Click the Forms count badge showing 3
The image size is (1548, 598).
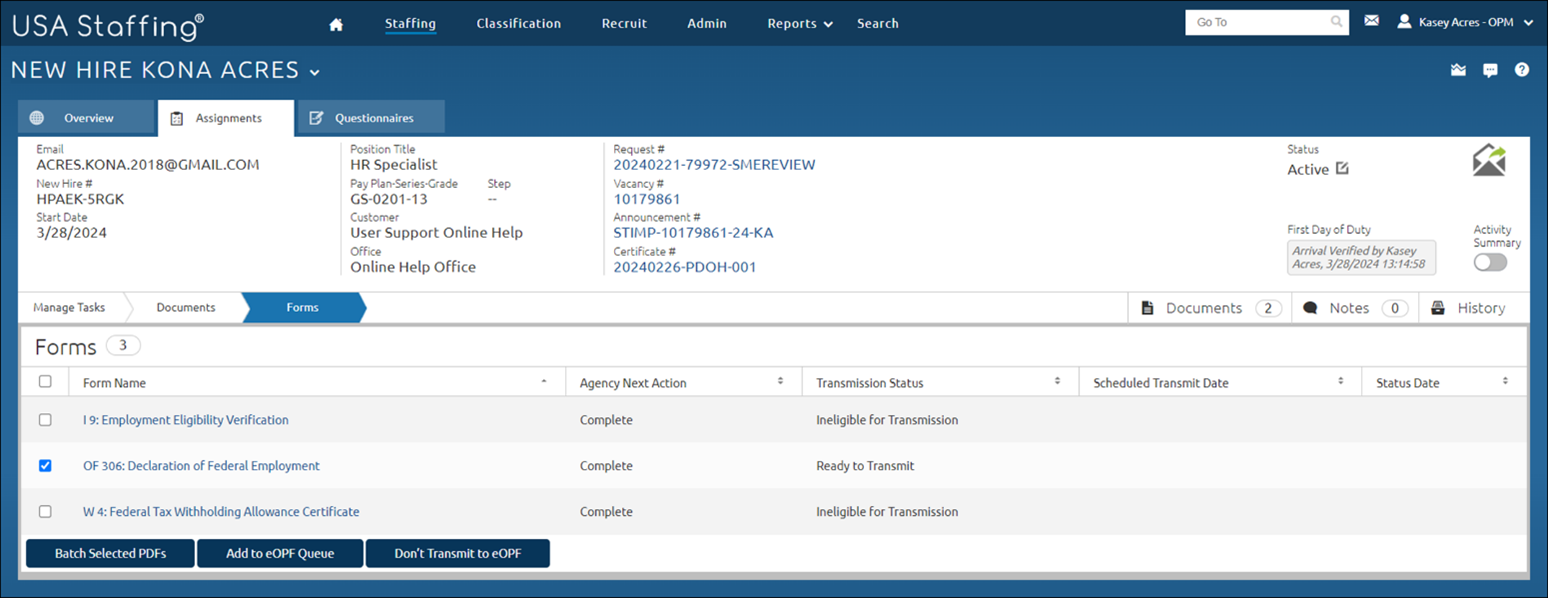123,346
